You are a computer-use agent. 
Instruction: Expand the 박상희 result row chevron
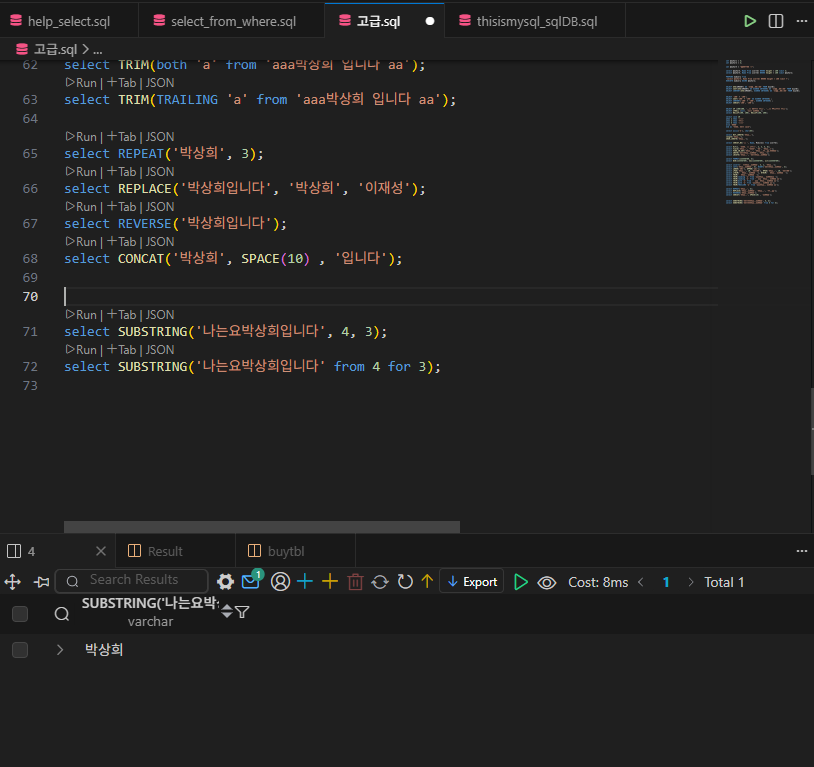click(60, 650)
